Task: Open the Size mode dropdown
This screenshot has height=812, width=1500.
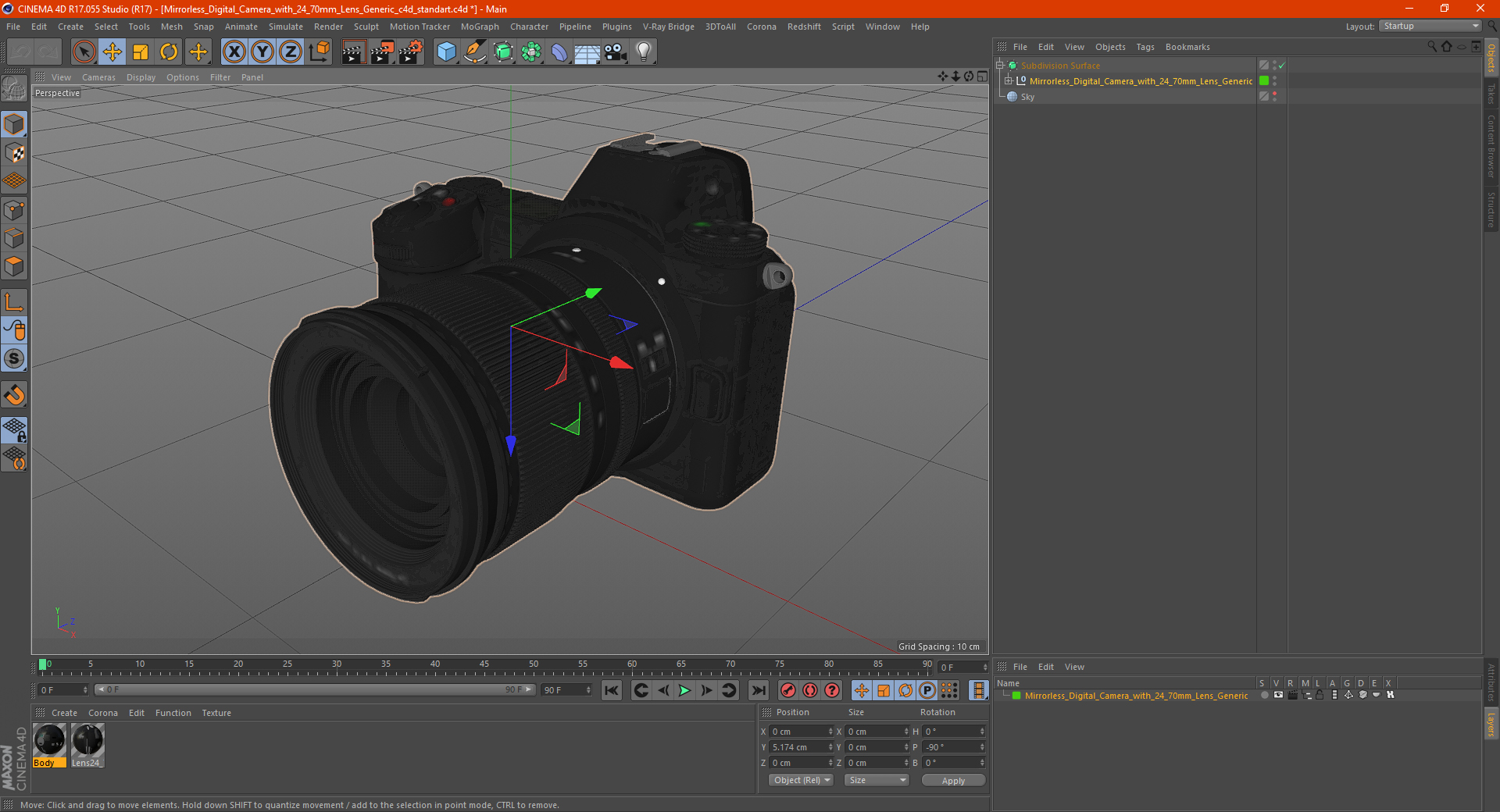Action: coord(877,780)
